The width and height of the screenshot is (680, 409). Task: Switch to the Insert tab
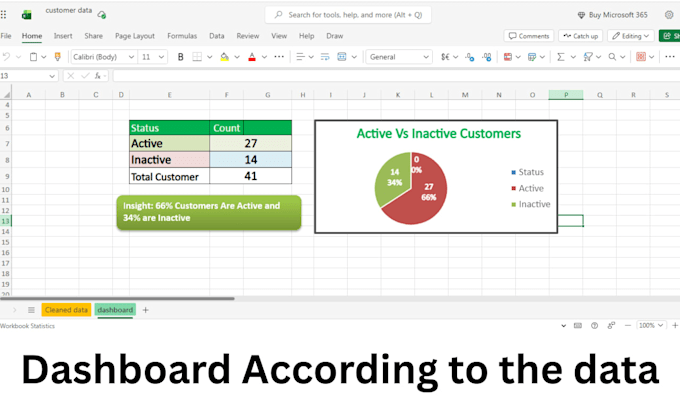[x=63, y=36]
